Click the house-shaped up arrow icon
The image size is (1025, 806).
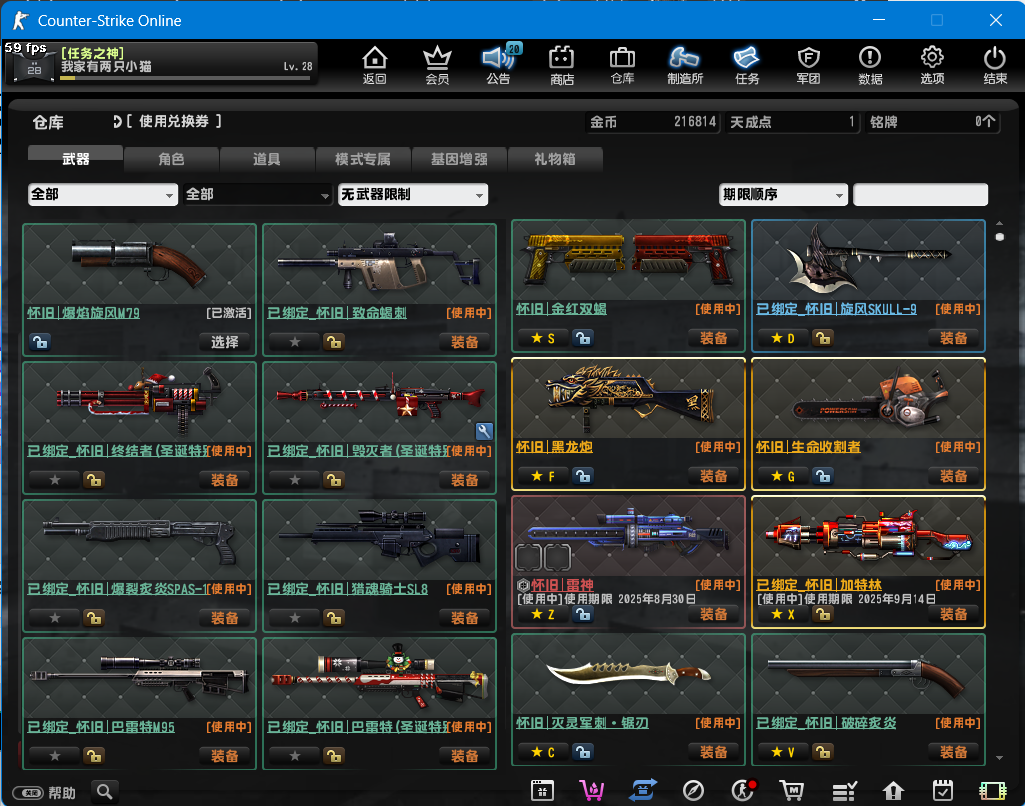point(893,791)
